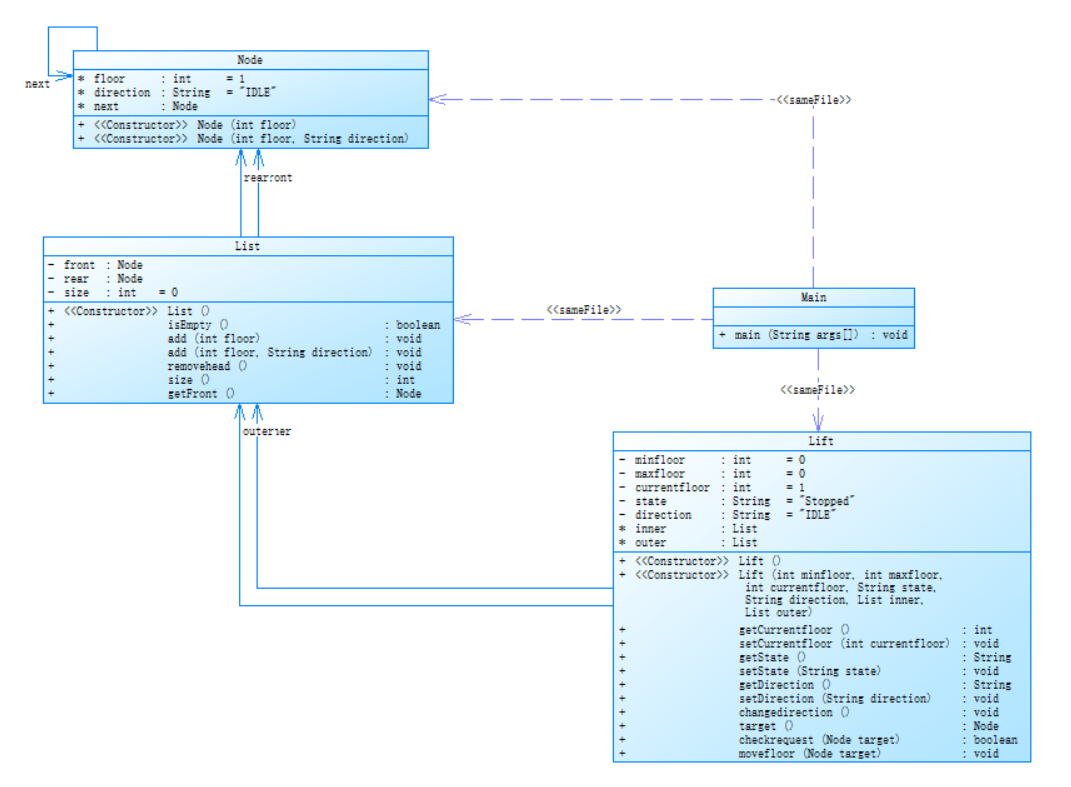Click the getFront() method in List
This screenshot has height=787, width=1071.
tap(201, 394)
